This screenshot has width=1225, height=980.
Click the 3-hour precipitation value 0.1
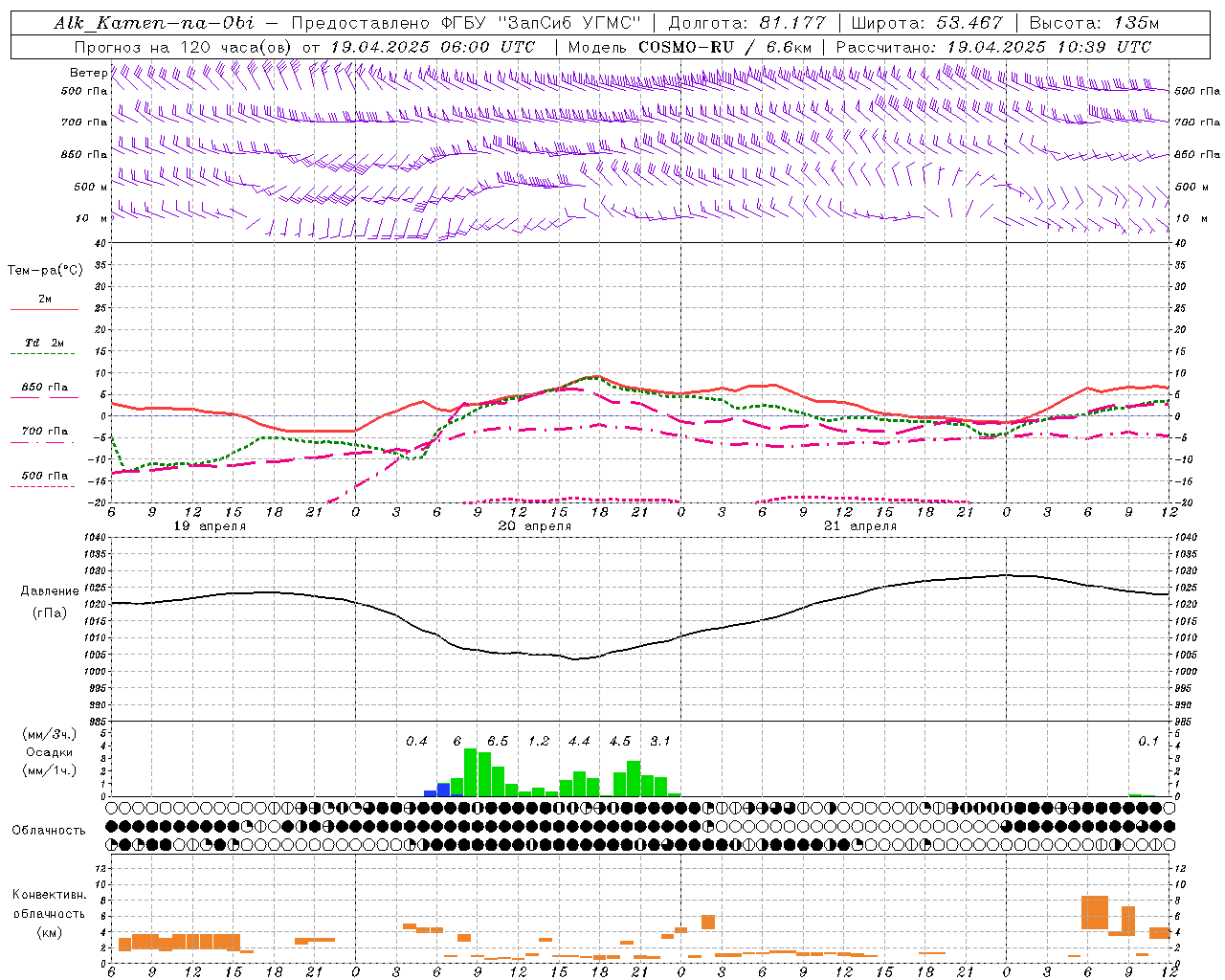[x=1148, y=741]
